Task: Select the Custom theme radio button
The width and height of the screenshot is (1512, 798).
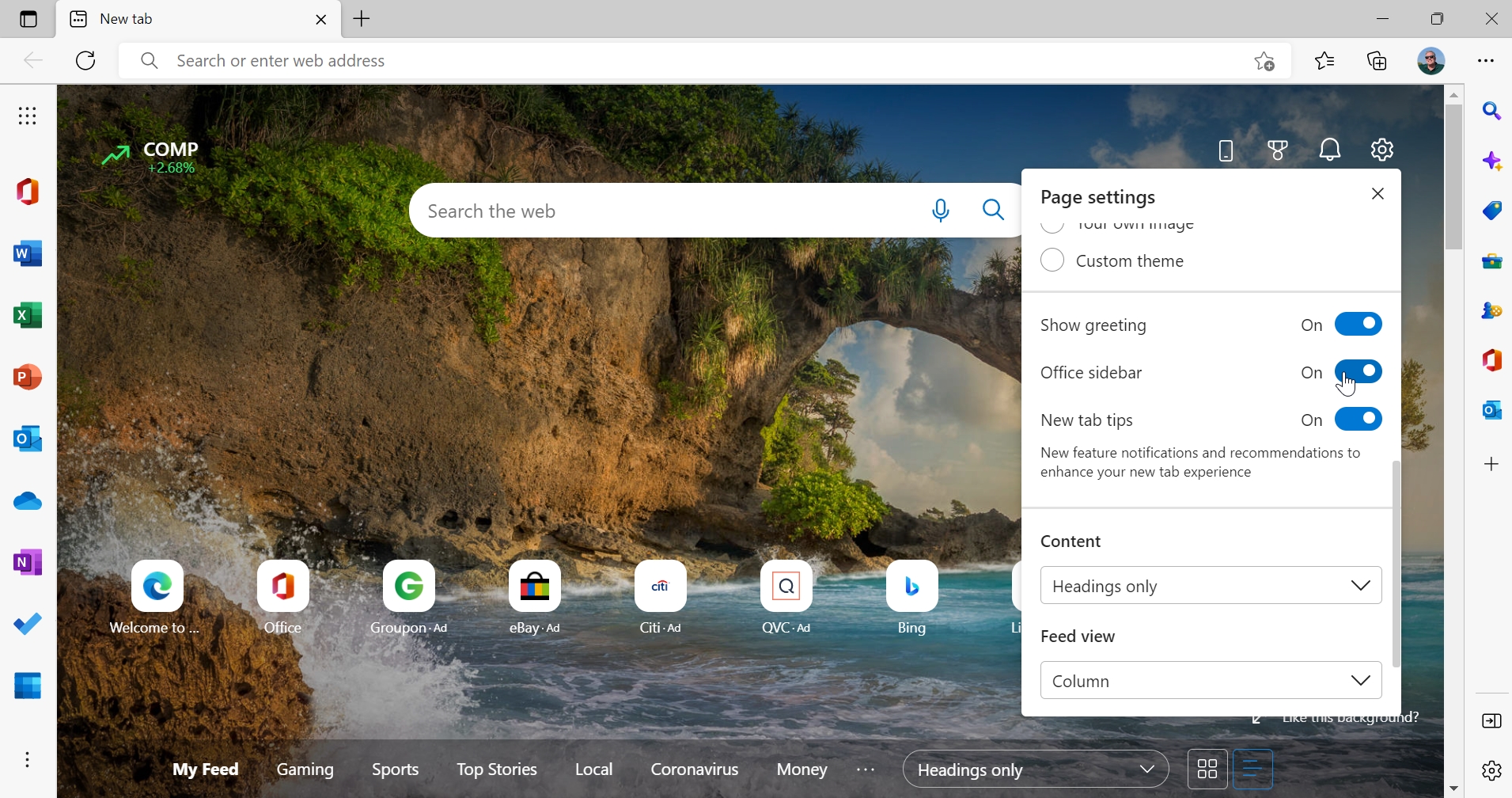Action: pyautogui.click(x=1052, y=260)
